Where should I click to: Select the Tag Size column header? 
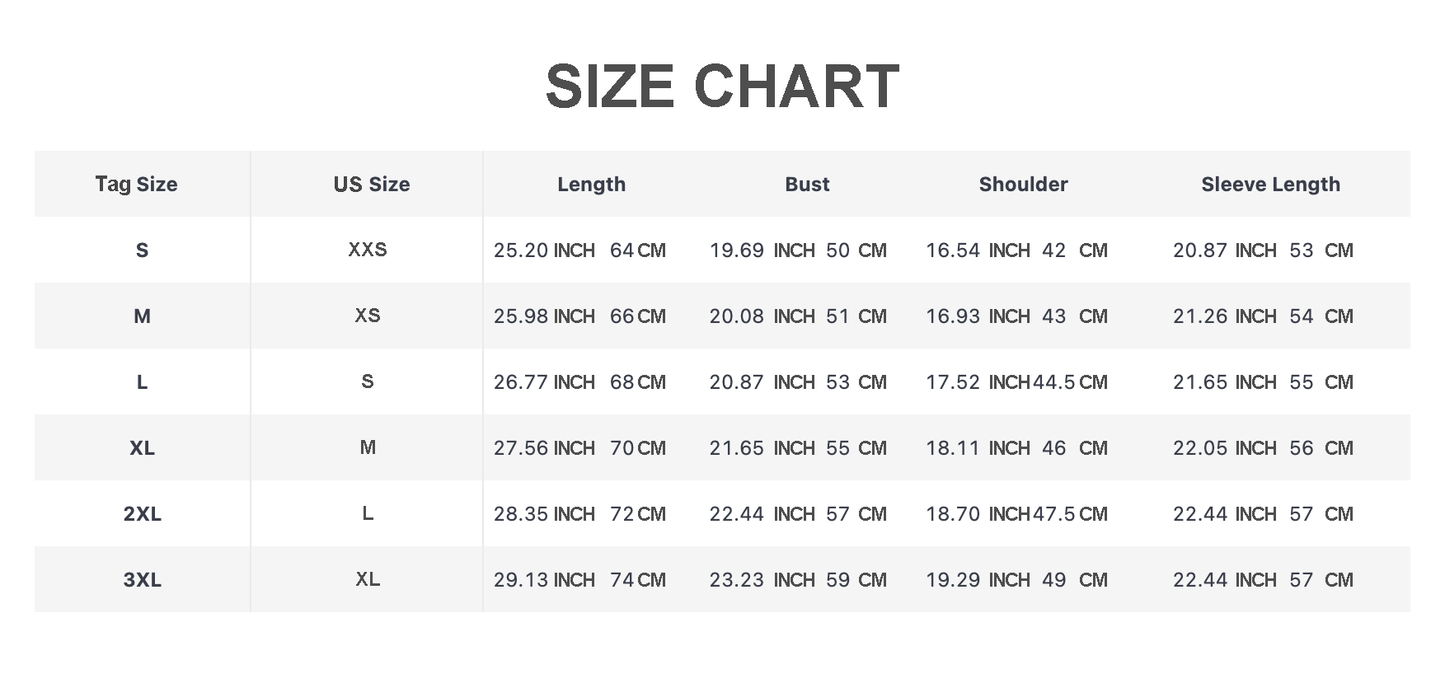(x=136, y=184)
